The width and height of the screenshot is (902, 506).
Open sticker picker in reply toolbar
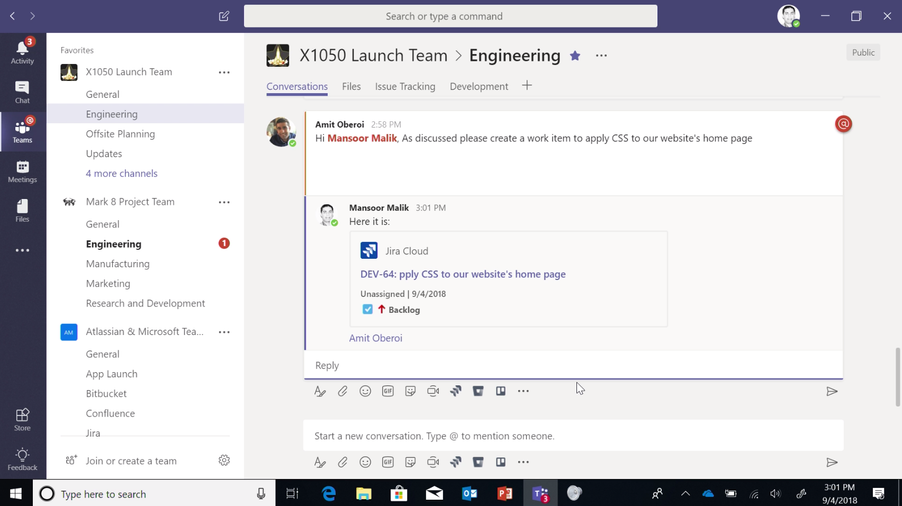point(410,391)
